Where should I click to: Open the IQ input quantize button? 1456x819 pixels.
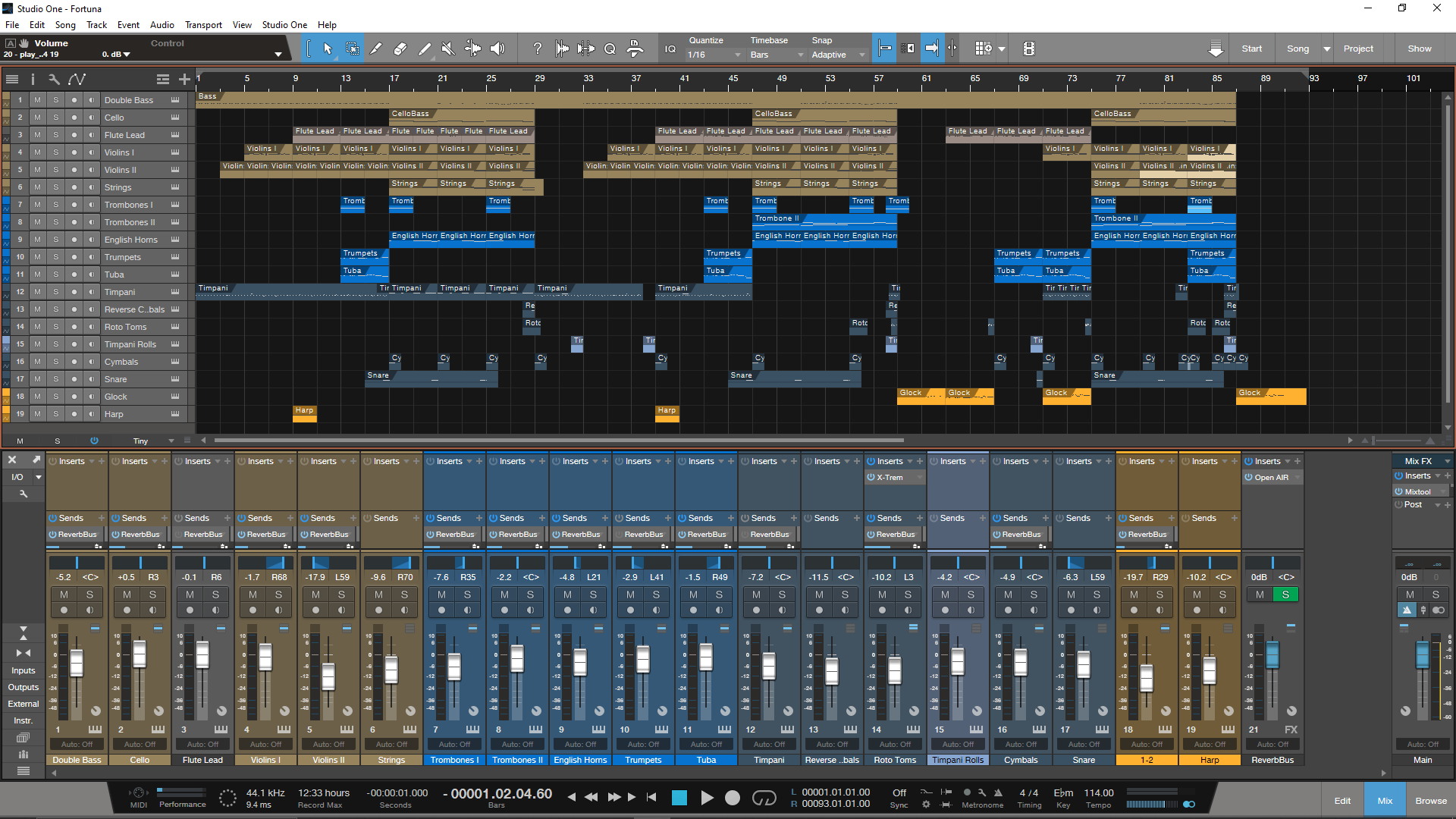(670, 49)
